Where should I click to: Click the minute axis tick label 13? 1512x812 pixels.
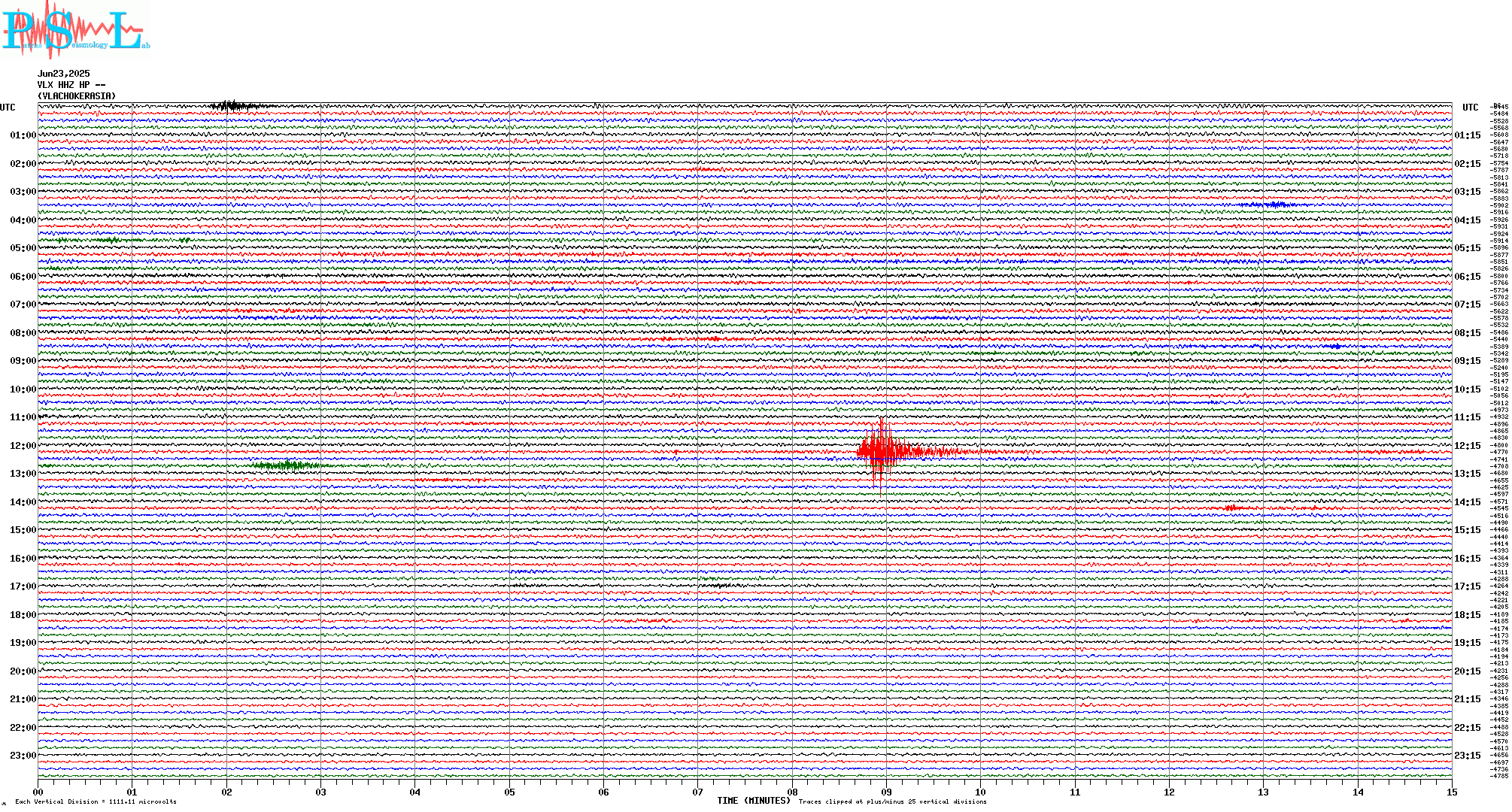(1263, 792)
